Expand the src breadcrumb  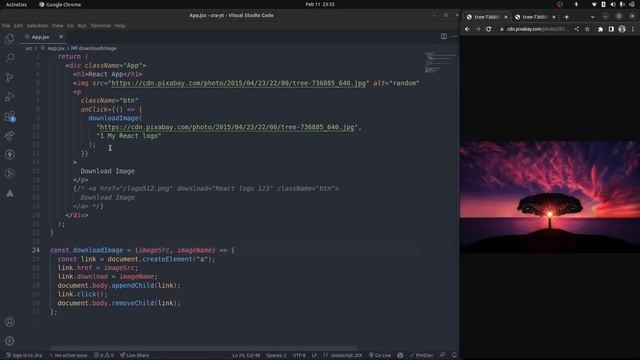tap(29, 48)
